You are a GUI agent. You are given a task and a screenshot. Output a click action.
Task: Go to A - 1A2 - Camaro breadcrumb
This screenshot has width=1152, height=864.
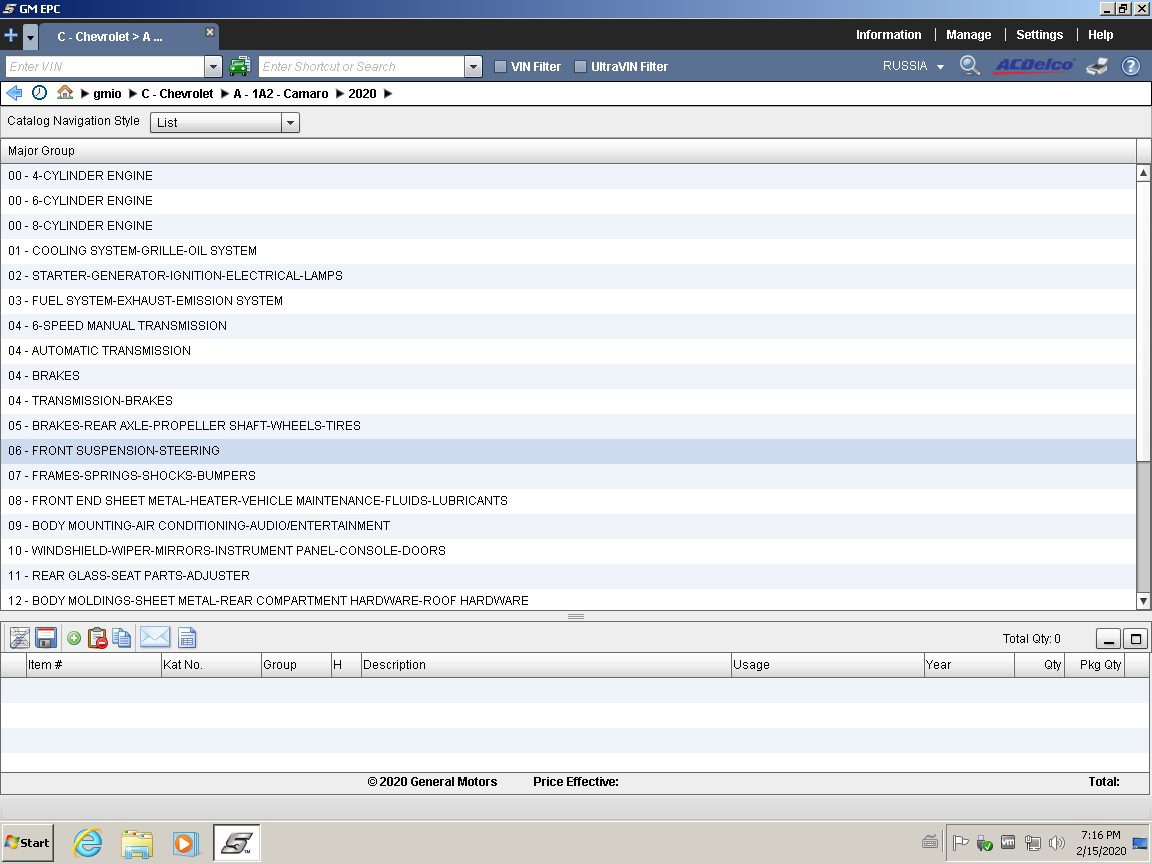point(281,93)
